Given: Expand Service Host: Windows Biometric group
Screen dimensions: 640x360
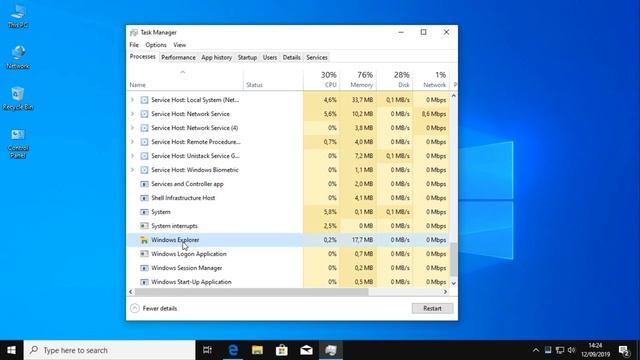Looking at the screenshot, I should [132, 170].
